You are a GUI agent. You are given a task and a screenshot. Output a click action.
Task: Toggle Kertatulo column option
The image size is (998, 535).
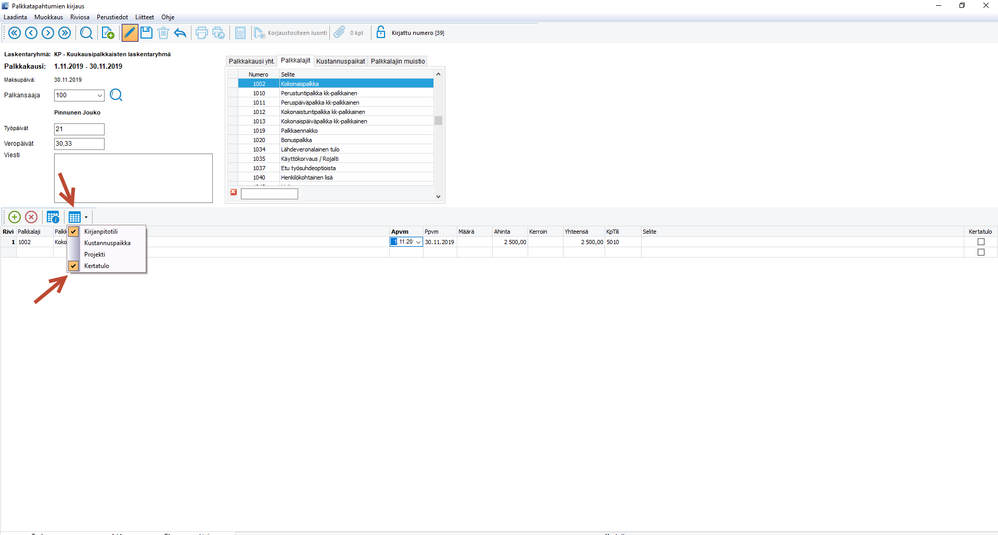(107, 266)
